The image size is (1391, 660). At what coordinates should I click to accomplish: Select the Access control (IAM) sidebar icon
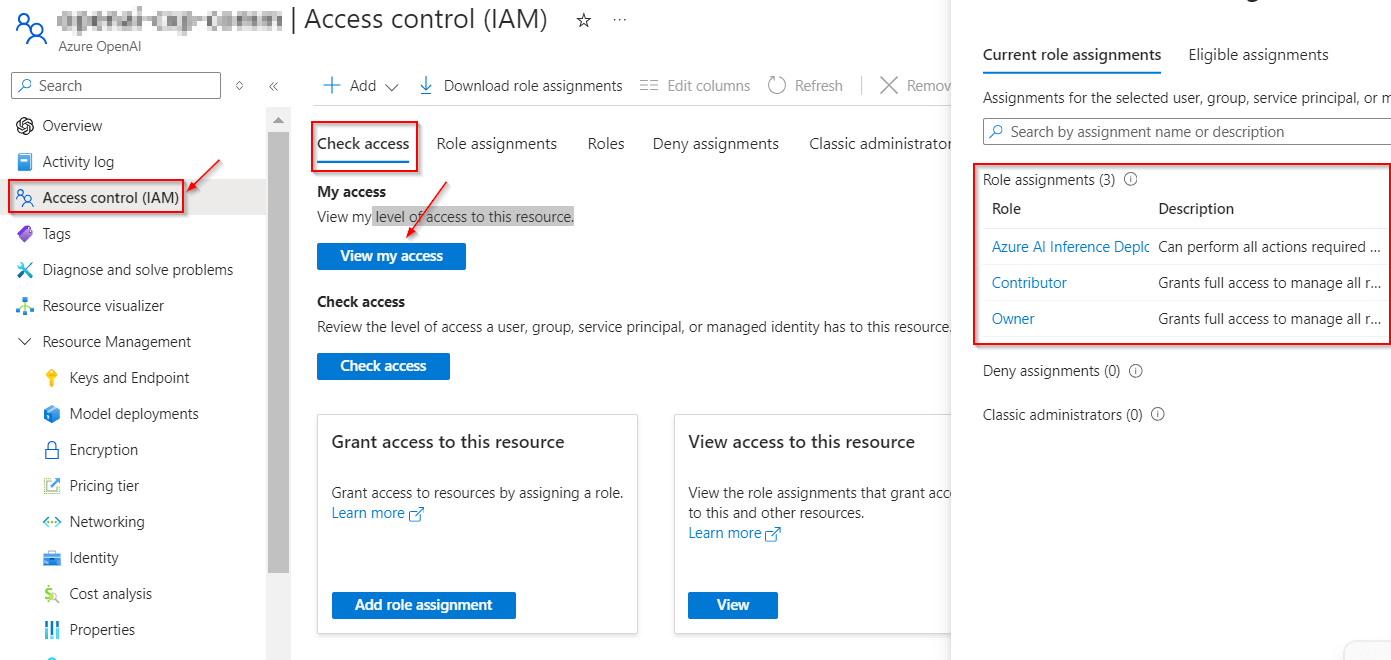coord(25,198)
